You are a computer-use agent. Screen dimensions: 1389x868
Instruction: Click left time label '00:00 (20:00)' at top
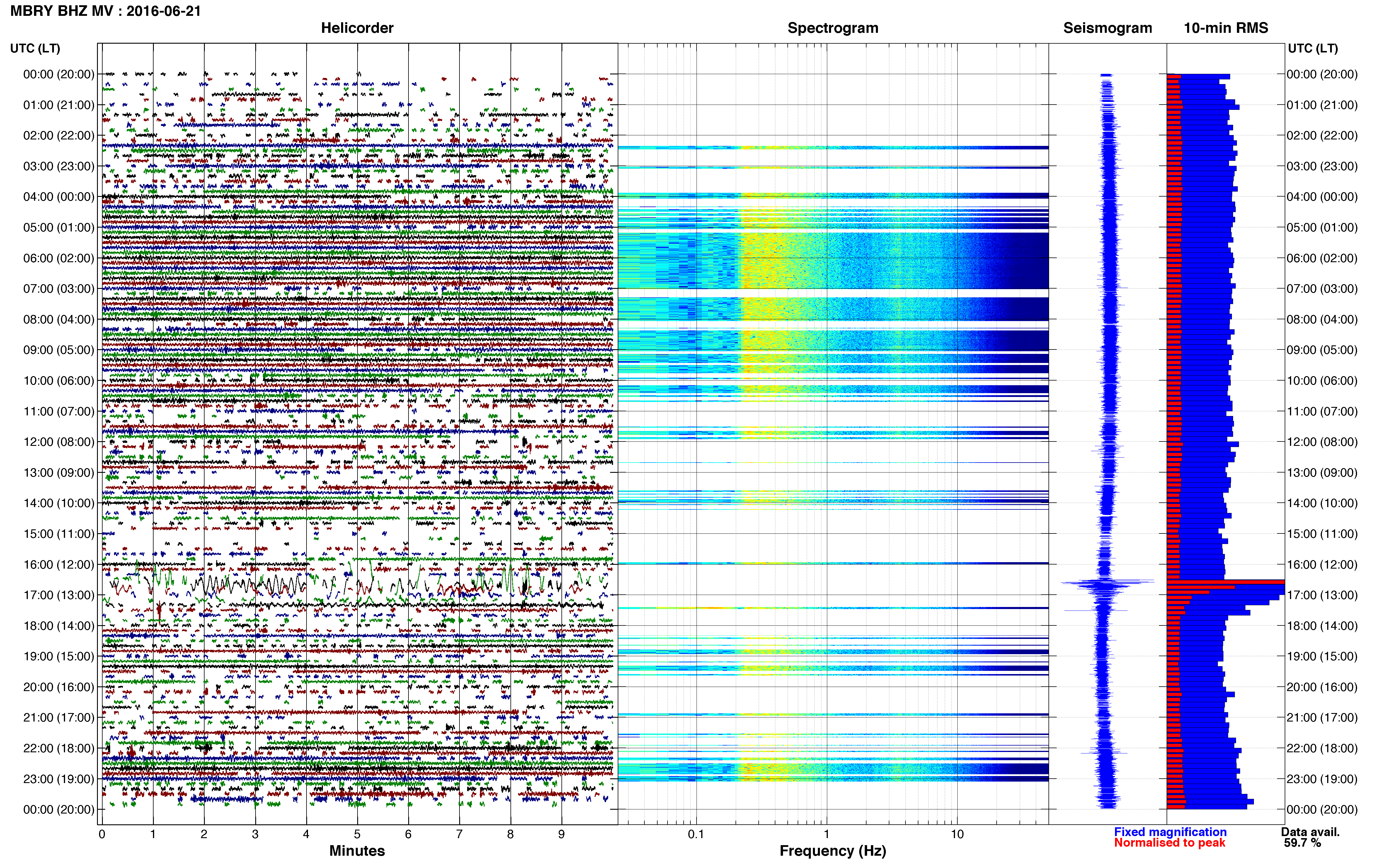(x=59, y=74)
